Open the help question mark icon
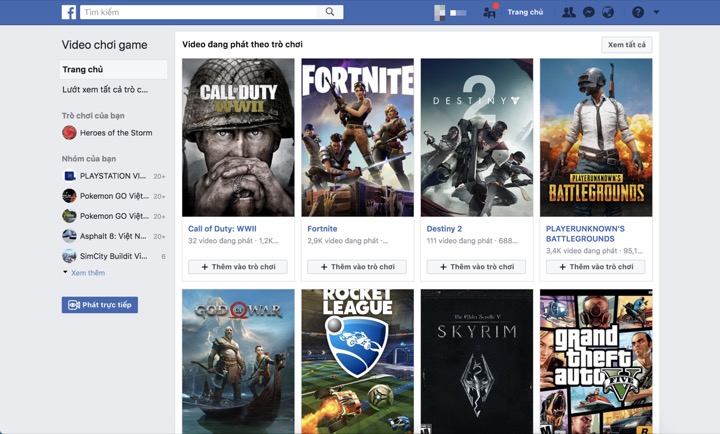The height and width of the screenshot is (434, 720). 638,12
